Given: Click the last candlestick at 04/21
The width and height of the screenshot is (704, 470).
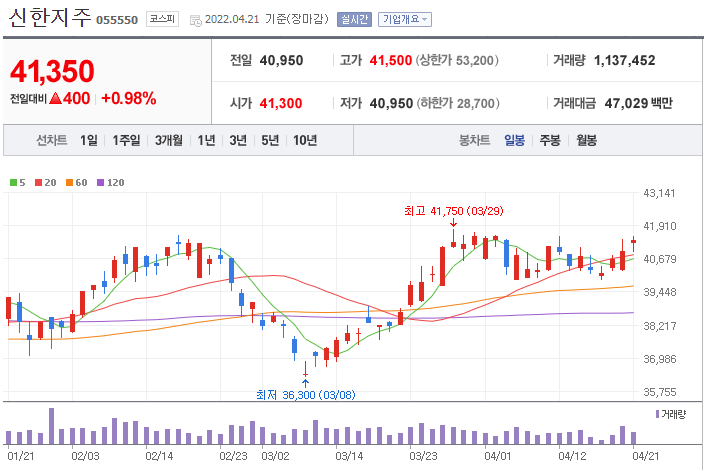Looking at the screenshot, I should (x=634, y=242).
